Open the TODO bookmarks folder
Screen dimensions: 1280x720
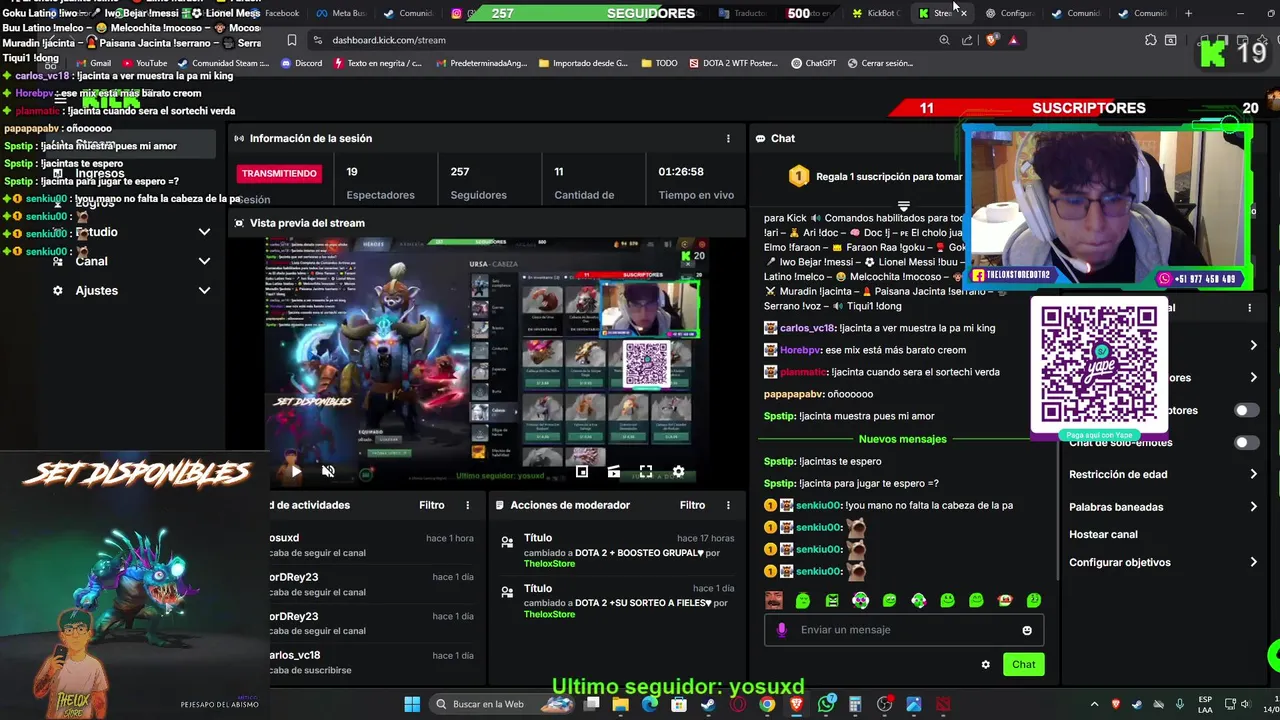pos(659,63)
